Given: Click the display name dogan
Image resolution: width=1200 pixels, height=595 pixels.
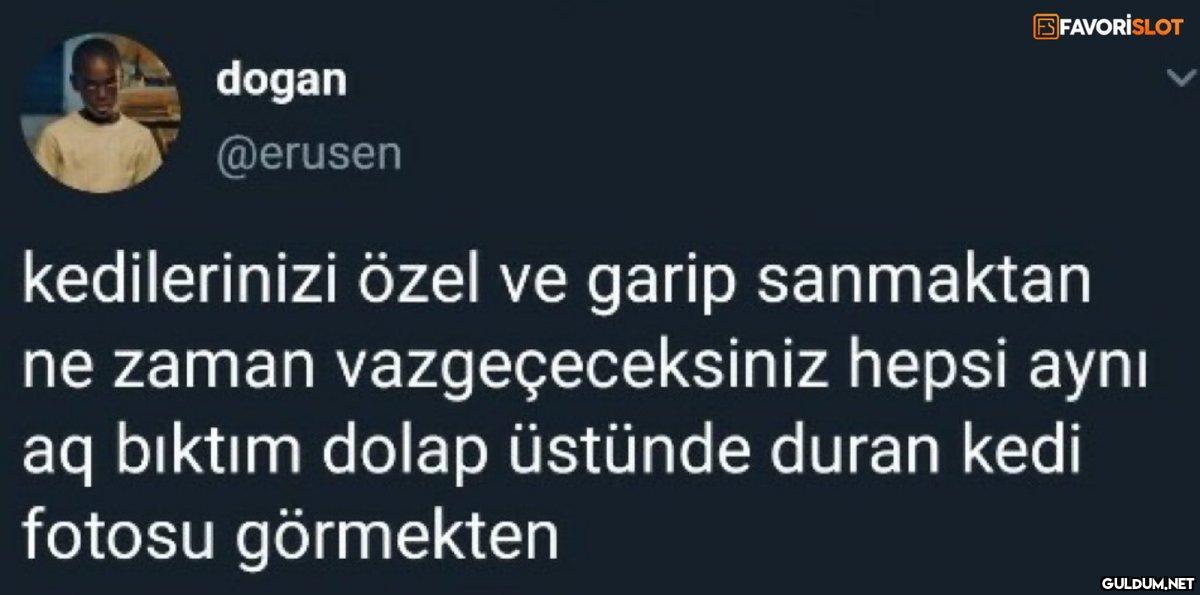Looking at the screenshot, I should [283, 80].
